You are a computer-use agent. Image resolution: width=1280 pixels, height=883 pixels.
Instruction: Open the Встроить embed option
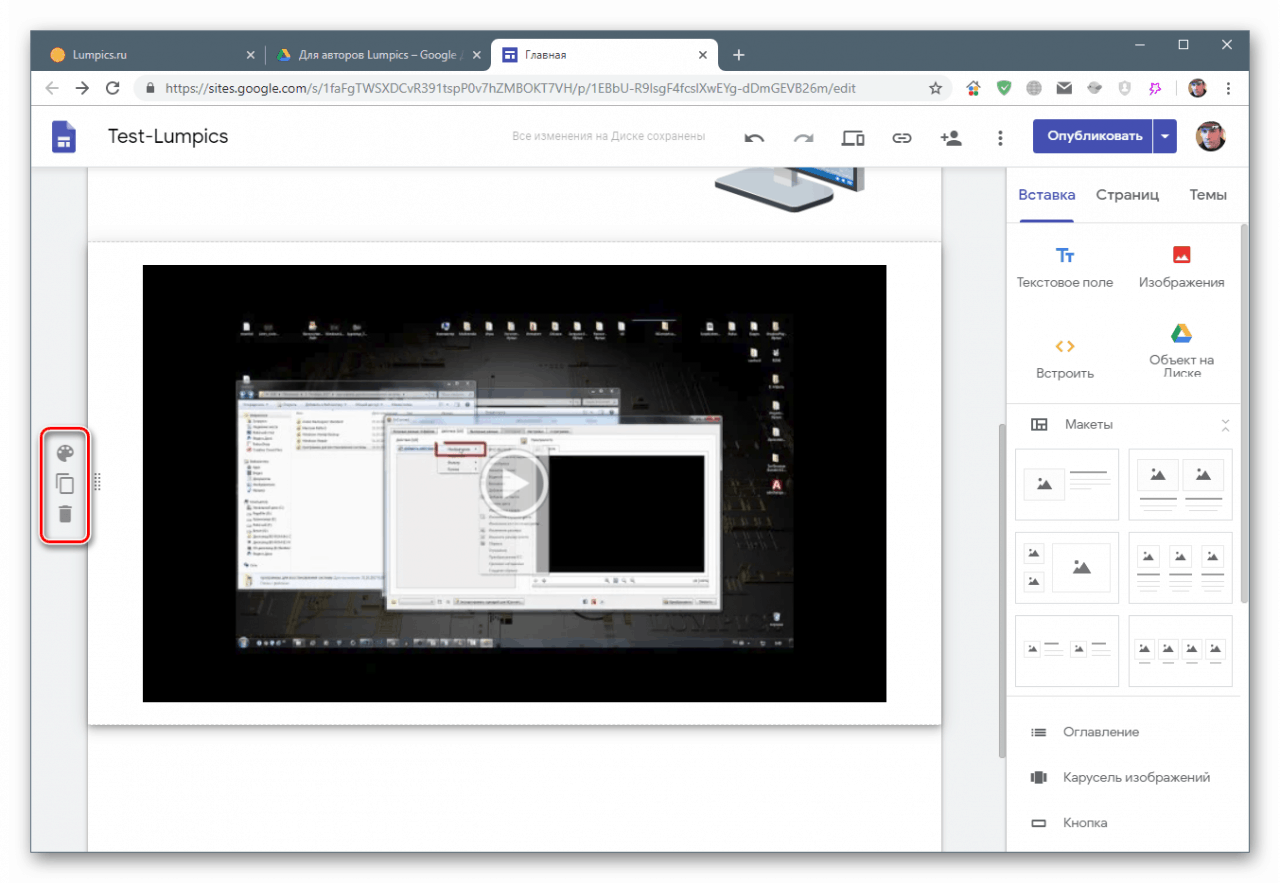pos(1065,358)
